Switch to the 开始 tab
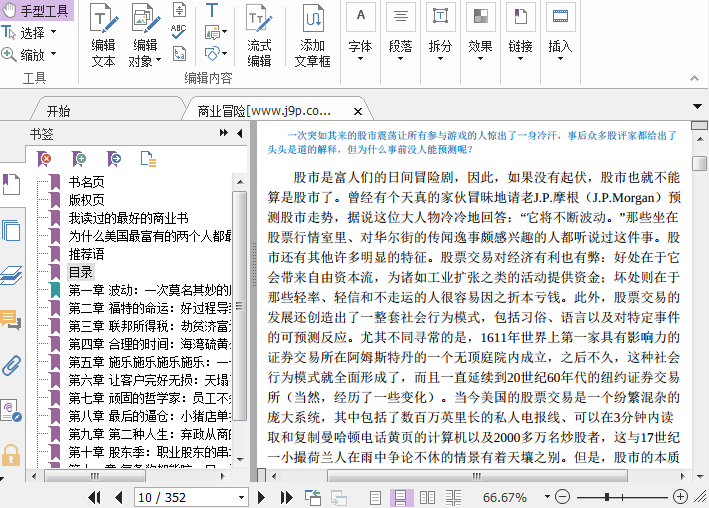Viewport: 709px width, 508px height. coord(58,111)
